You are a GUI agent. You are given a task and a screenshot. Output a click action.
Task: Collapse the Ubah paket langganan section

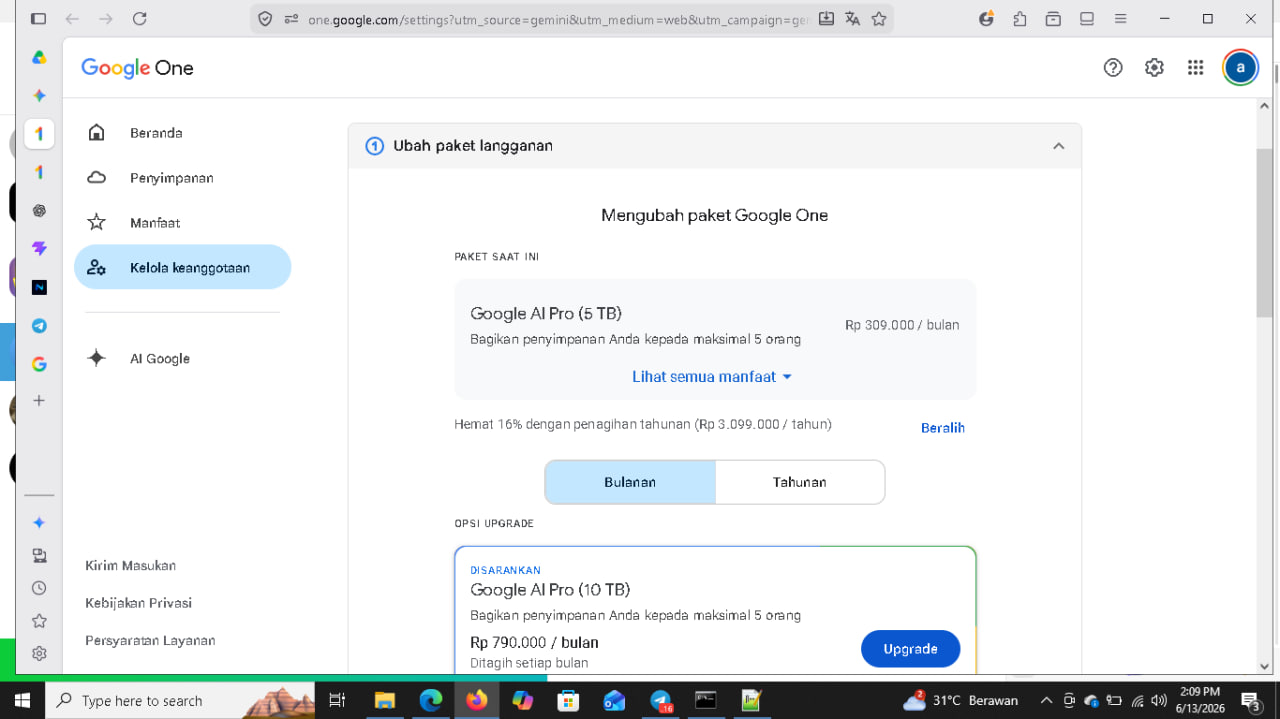coord(1058,146)
